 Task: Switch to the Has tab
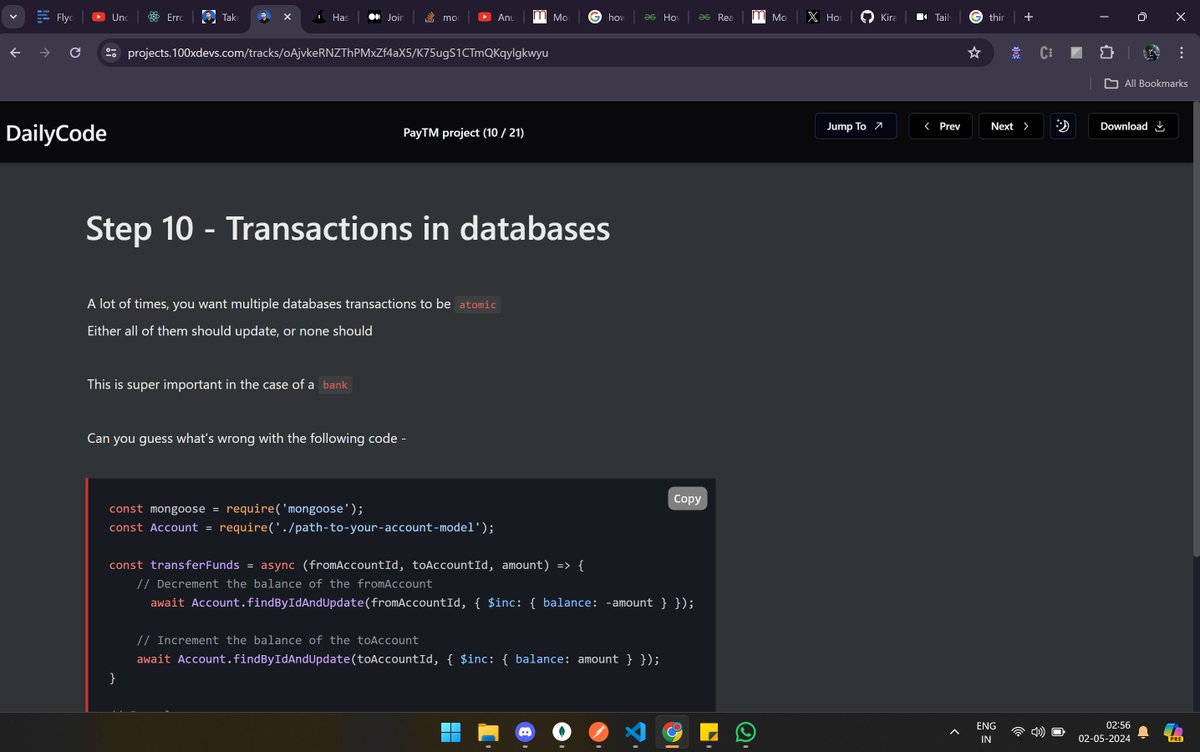331,17
